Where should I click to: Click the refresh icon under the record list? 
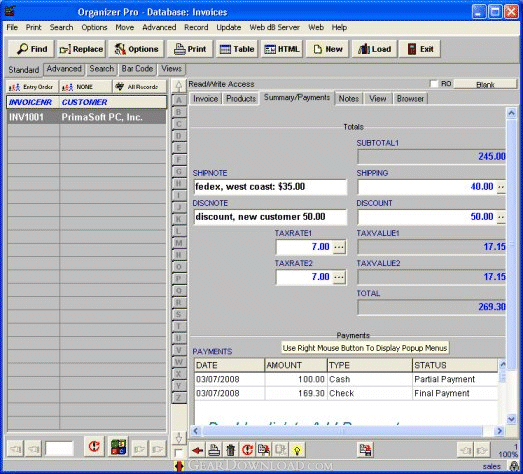click(94, 446)
